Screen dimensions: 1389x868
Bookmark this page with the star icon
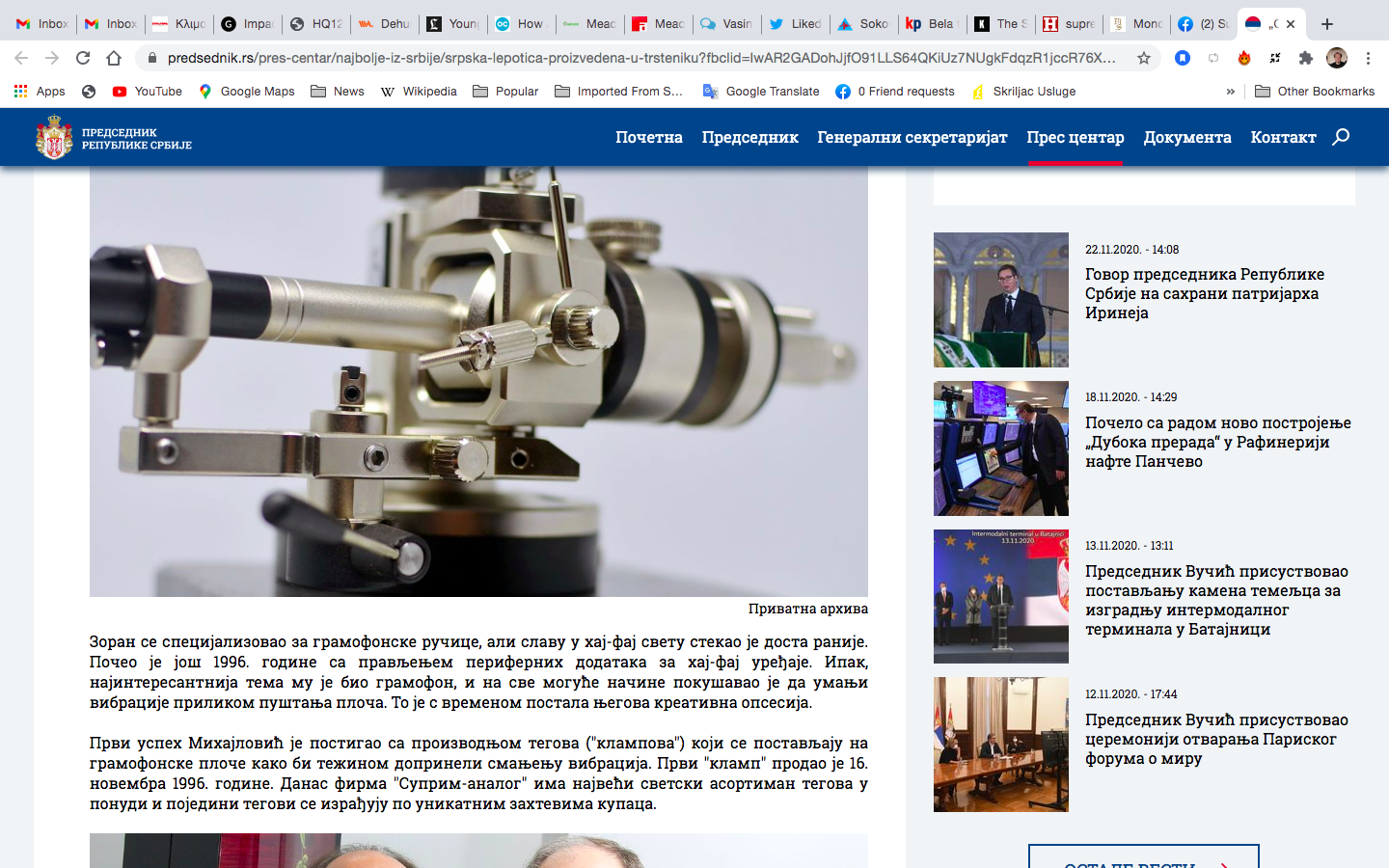pyautogui.click(x=1144, y=58)
